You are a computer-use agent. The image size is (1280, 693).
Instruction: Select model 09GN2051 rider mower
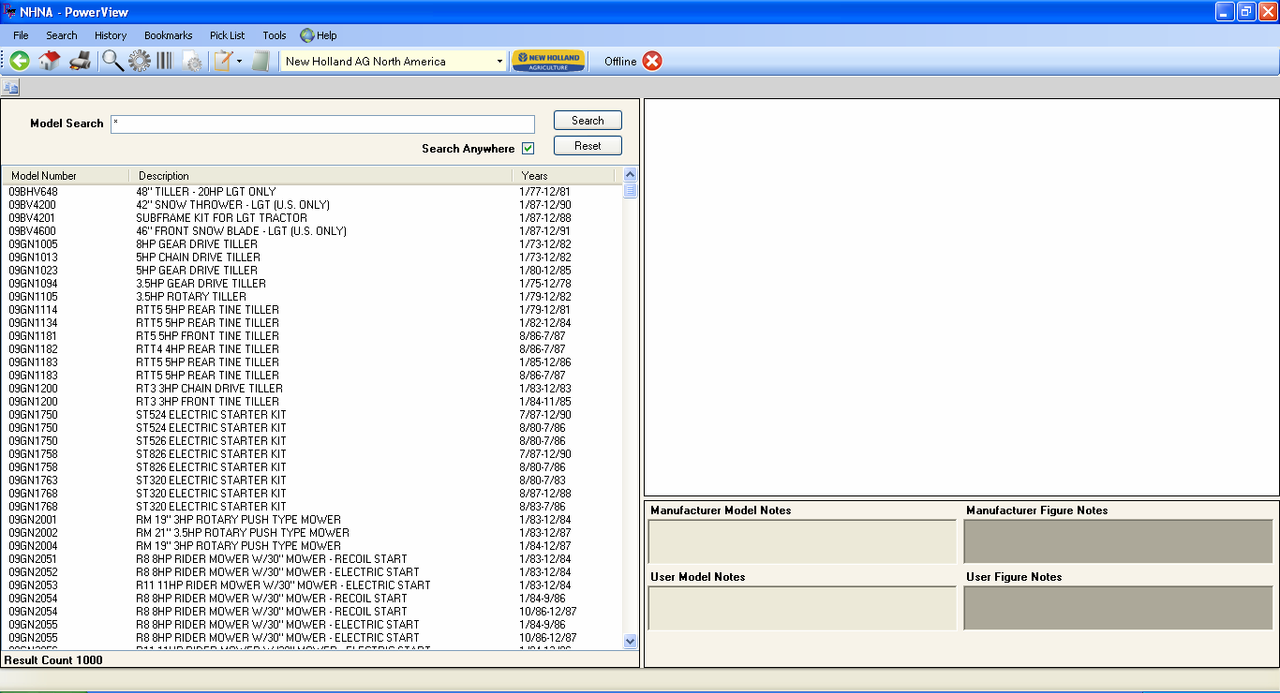click(312, 559)
